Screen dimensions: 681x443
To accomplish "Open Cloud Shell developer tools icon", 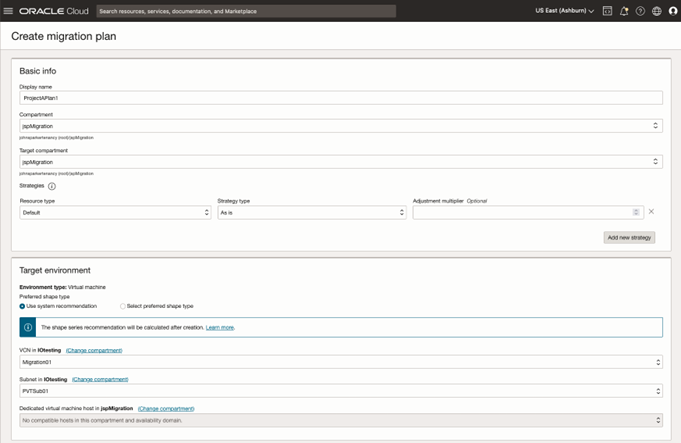I will coord(607,11).
